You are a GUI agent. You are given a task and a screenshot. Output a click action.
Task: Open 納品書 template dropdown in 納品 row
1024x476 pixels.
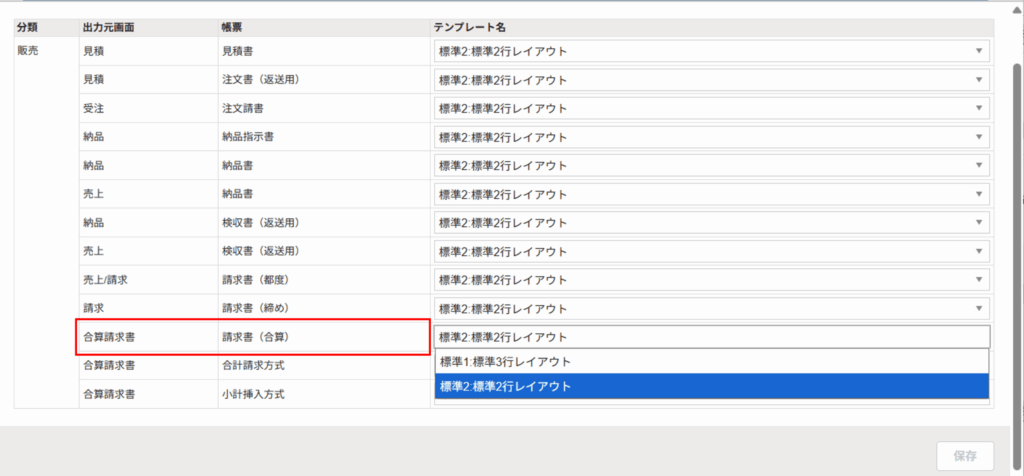[712, 166]
